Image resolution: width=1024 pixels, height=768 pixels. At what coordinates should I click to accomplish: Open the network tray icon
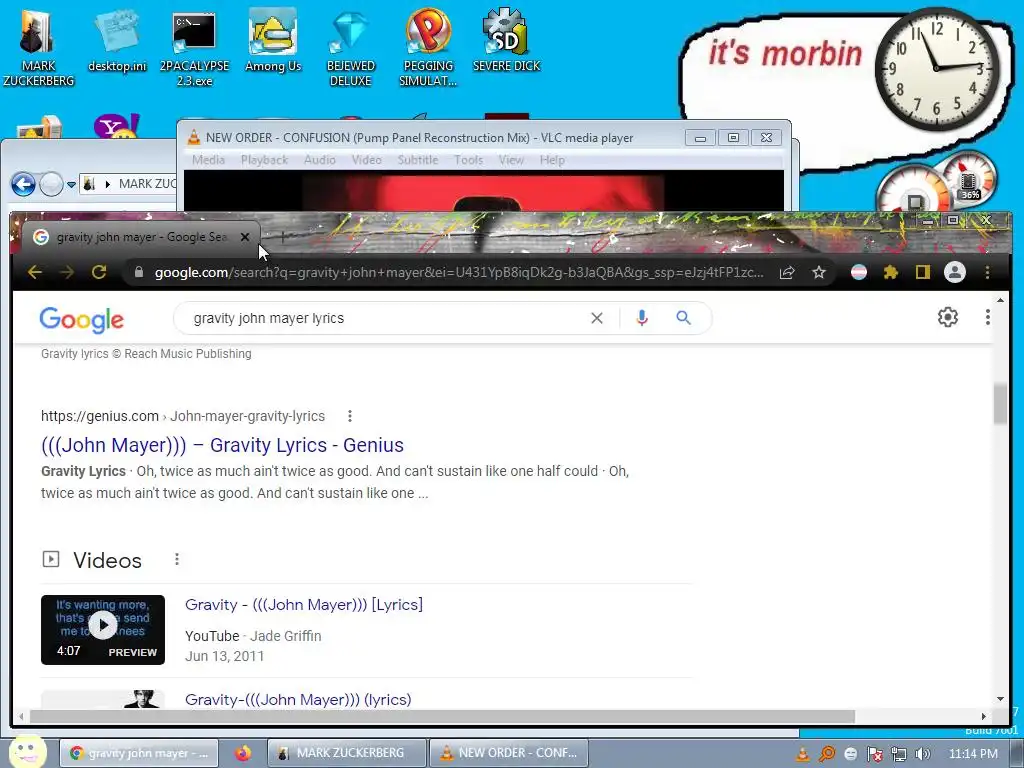[x=899, y=754]
